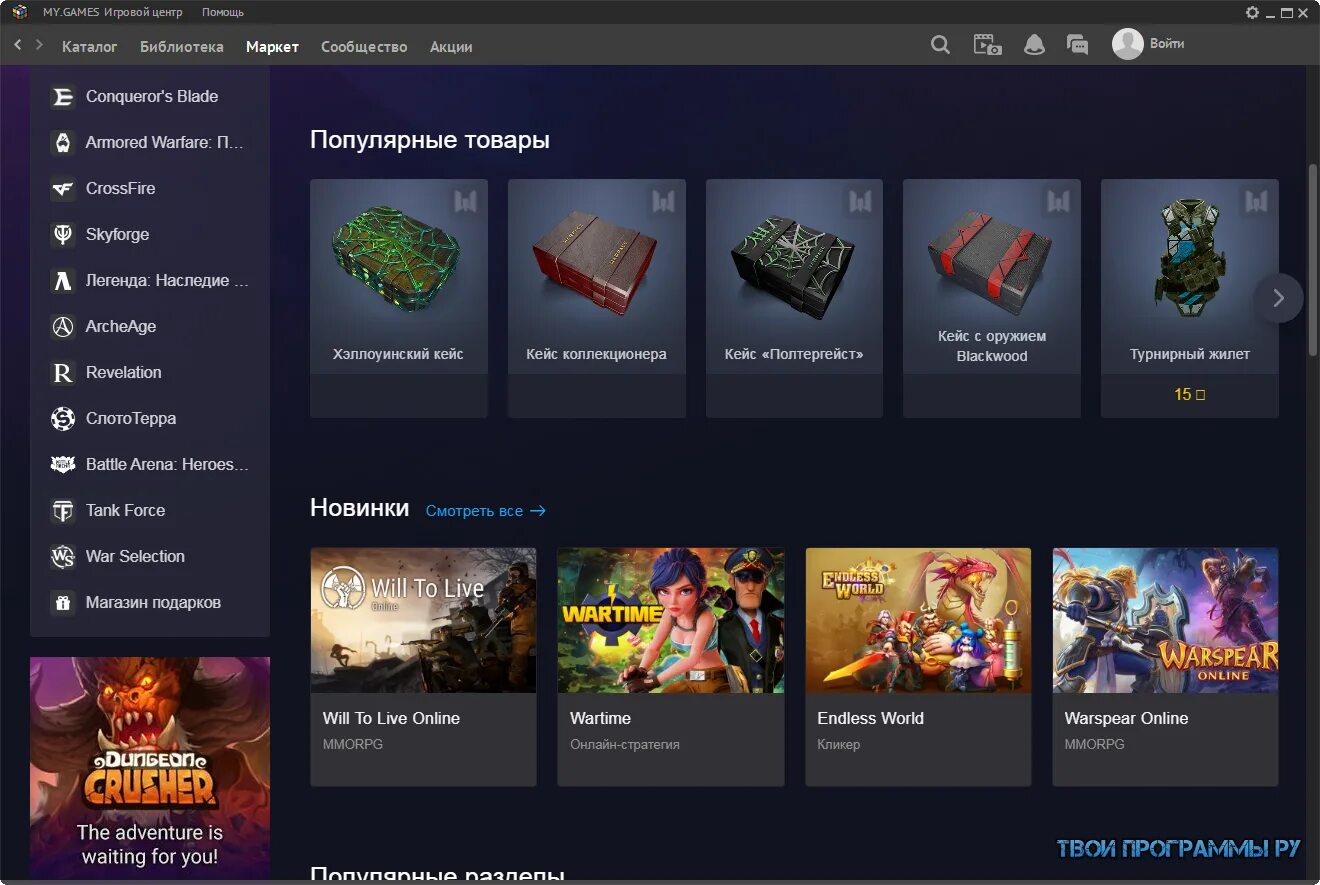Click the Легенда: Наследие game icon
The height and width of the screenshot is (885, 1320).
pyautogui.click(x=63, y=281)
